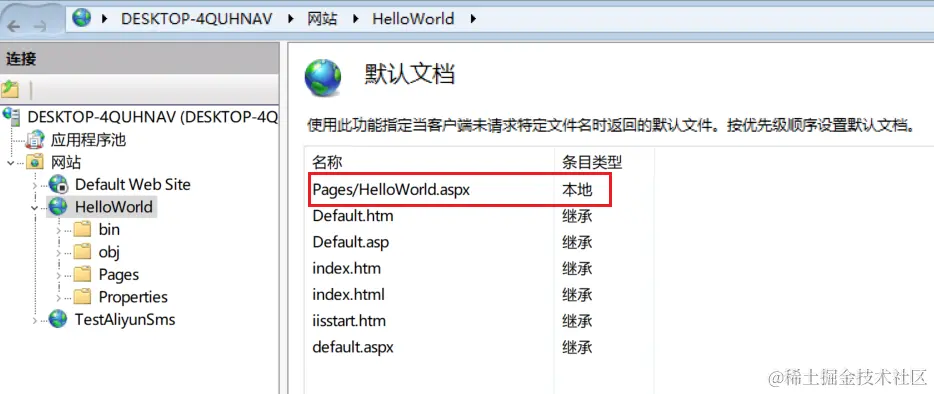934x394 pixels.
Task: Select the Default.asp document entry
Action: pos(350,242)
